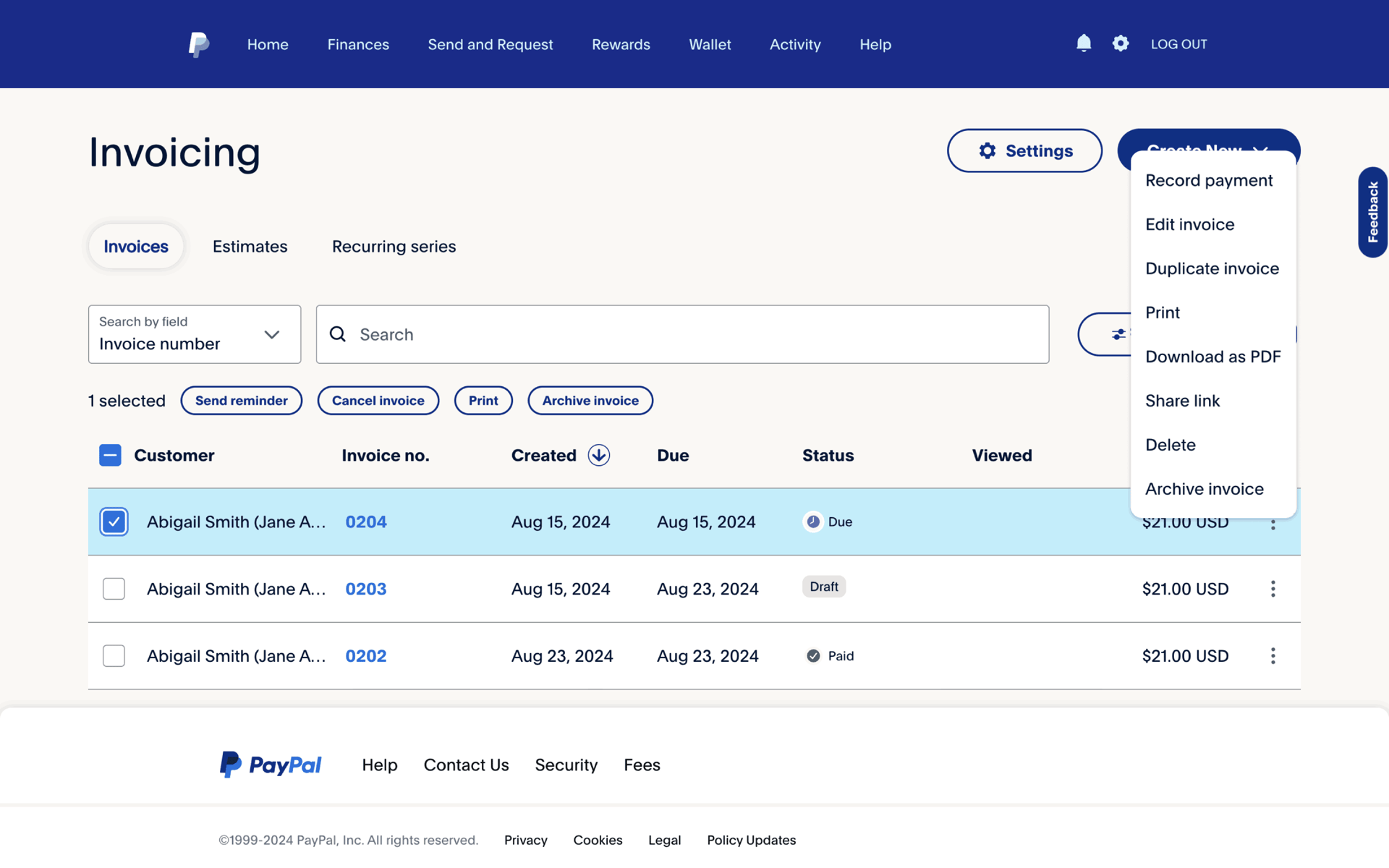Click the Archive invoice bulk button

590,400
